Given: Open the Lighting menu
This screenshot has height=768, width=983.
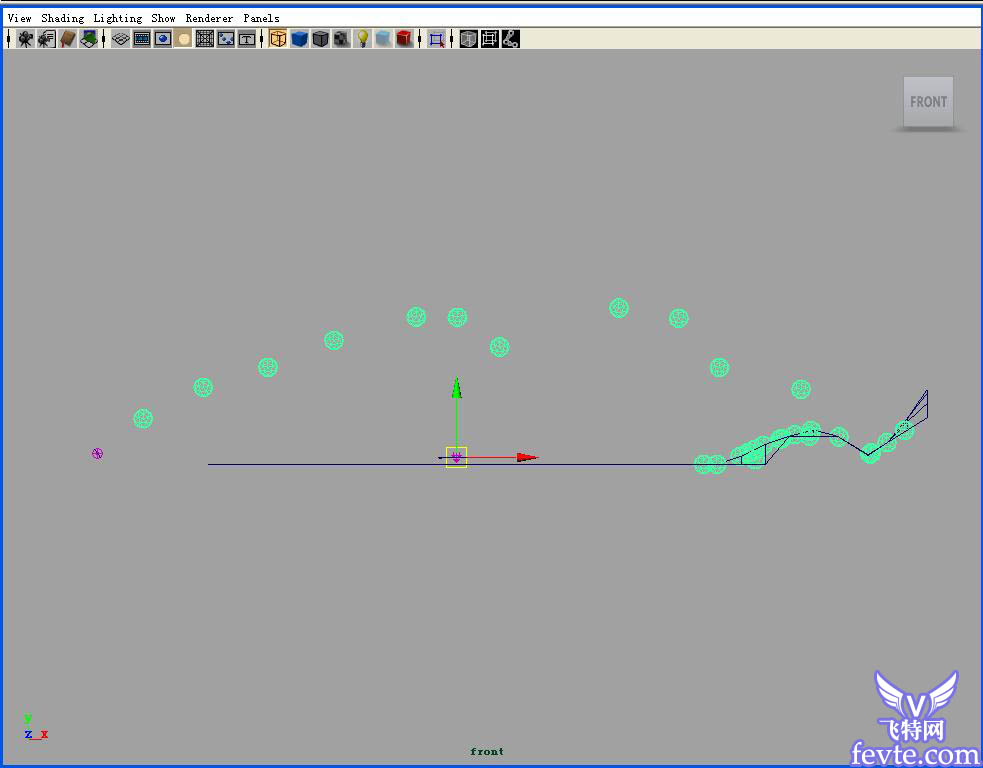Looking at the screenshot, I should click(118, 18).
